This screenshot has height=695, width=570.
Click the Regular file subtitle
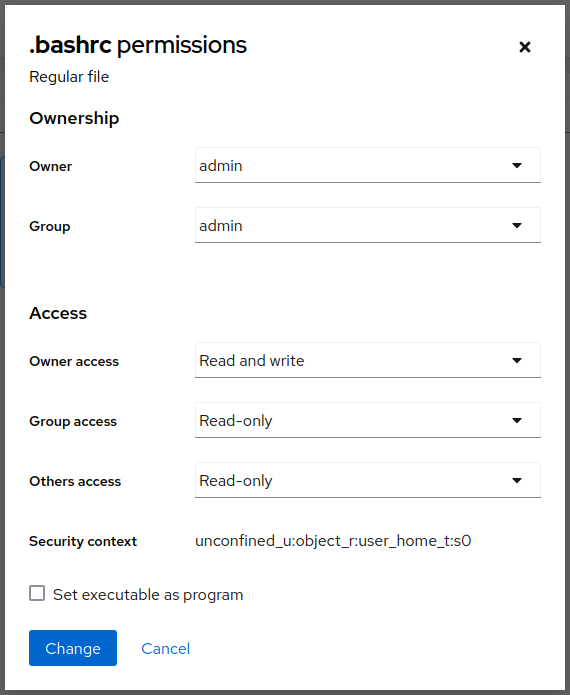coord(69,77)
